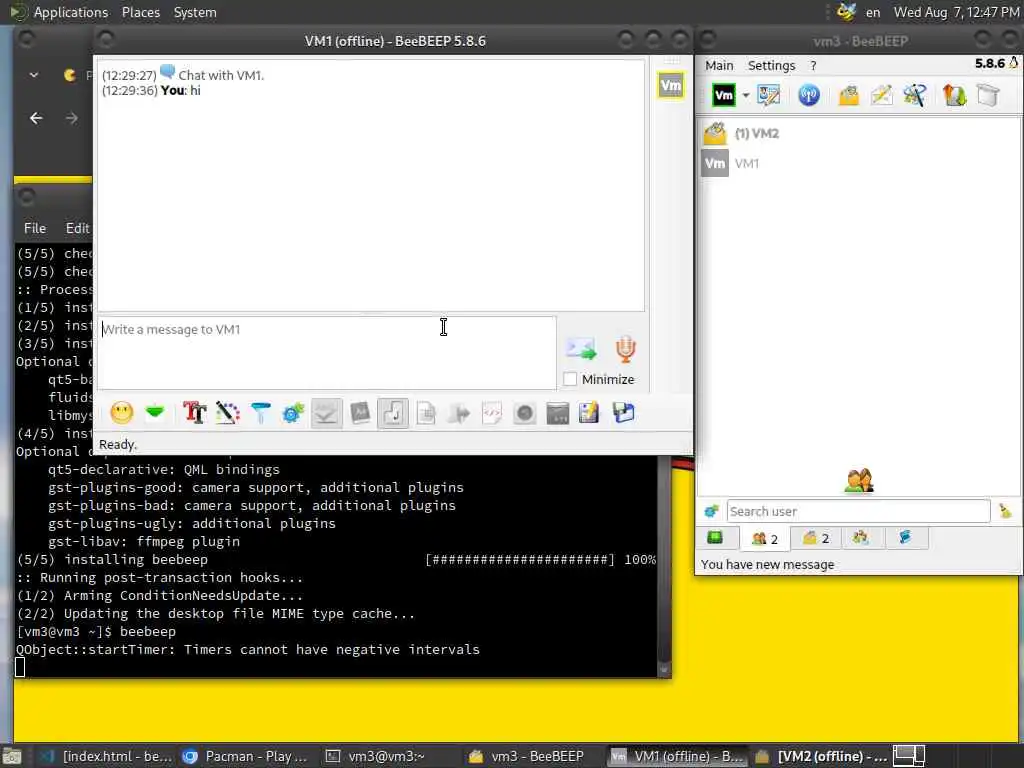
Task: Switch to the groups tab
Action: (x=861, y=537)
